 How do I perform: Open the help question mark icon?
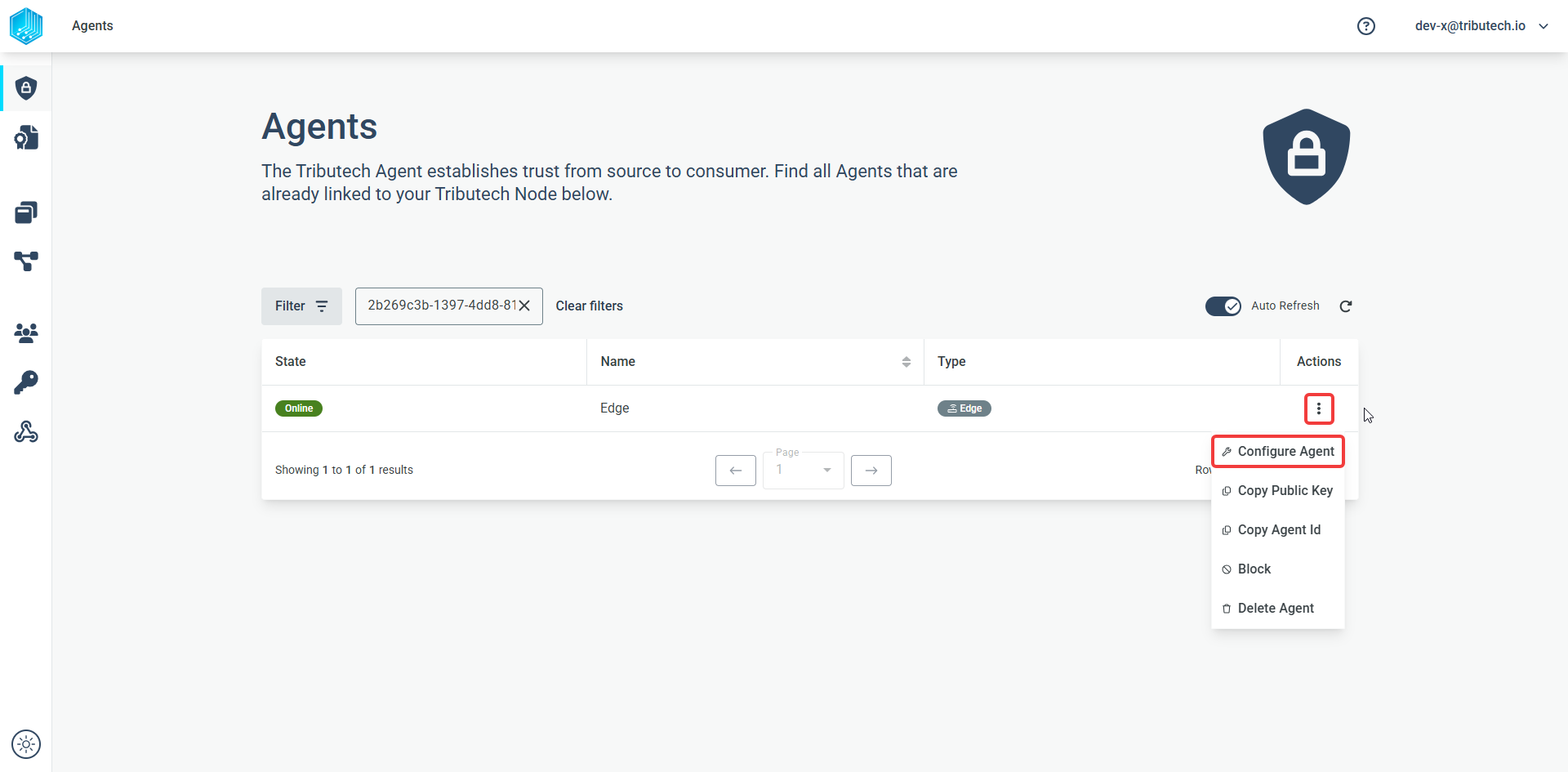coord(1366,26)
